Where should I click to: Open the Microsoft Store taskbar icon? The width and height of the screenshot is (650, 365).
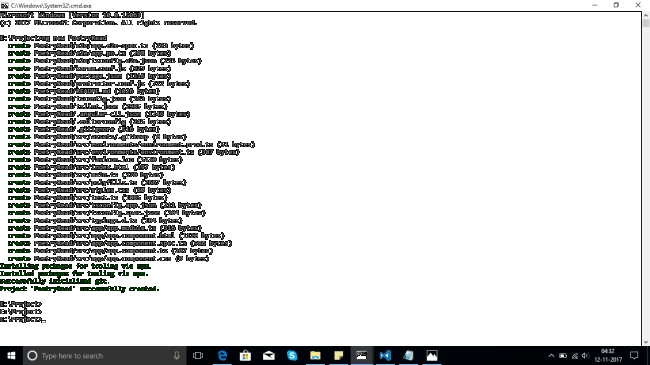(x=245, y=355)
